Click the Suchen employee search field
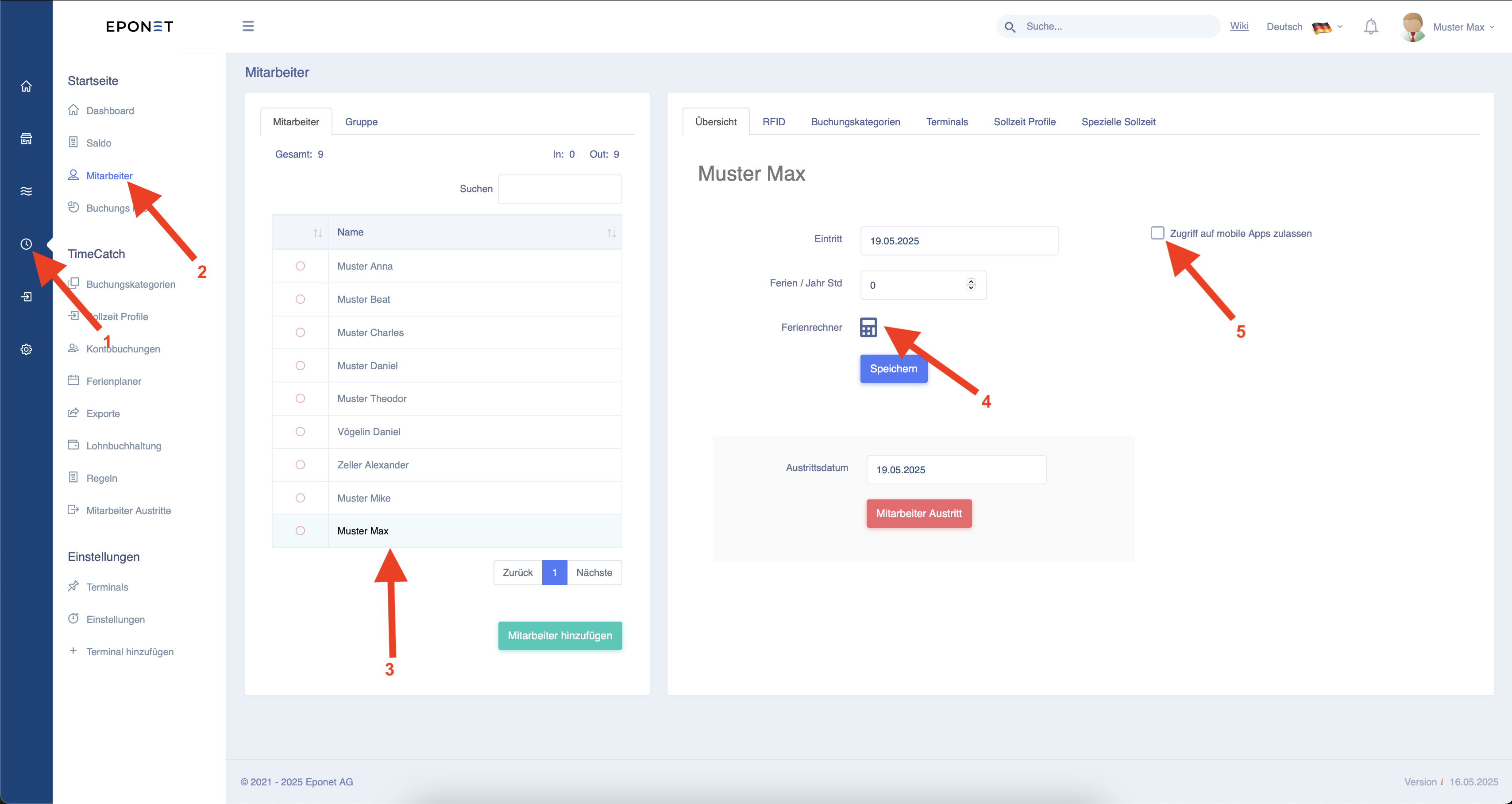Viewport: 1512px width, 804px height. click(x=560, y=189)
